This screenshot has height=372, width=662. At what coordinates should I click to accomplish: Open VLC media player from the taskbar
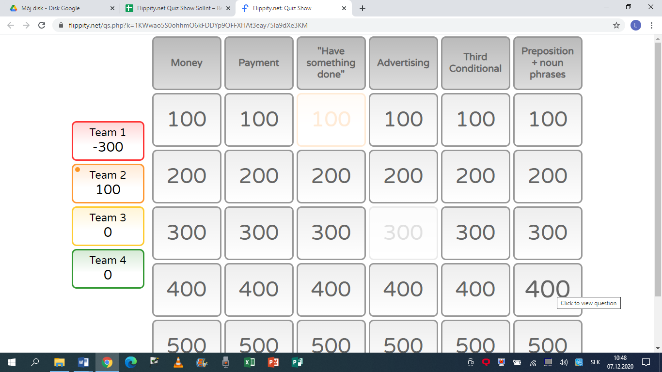click(x=178, y=362)
